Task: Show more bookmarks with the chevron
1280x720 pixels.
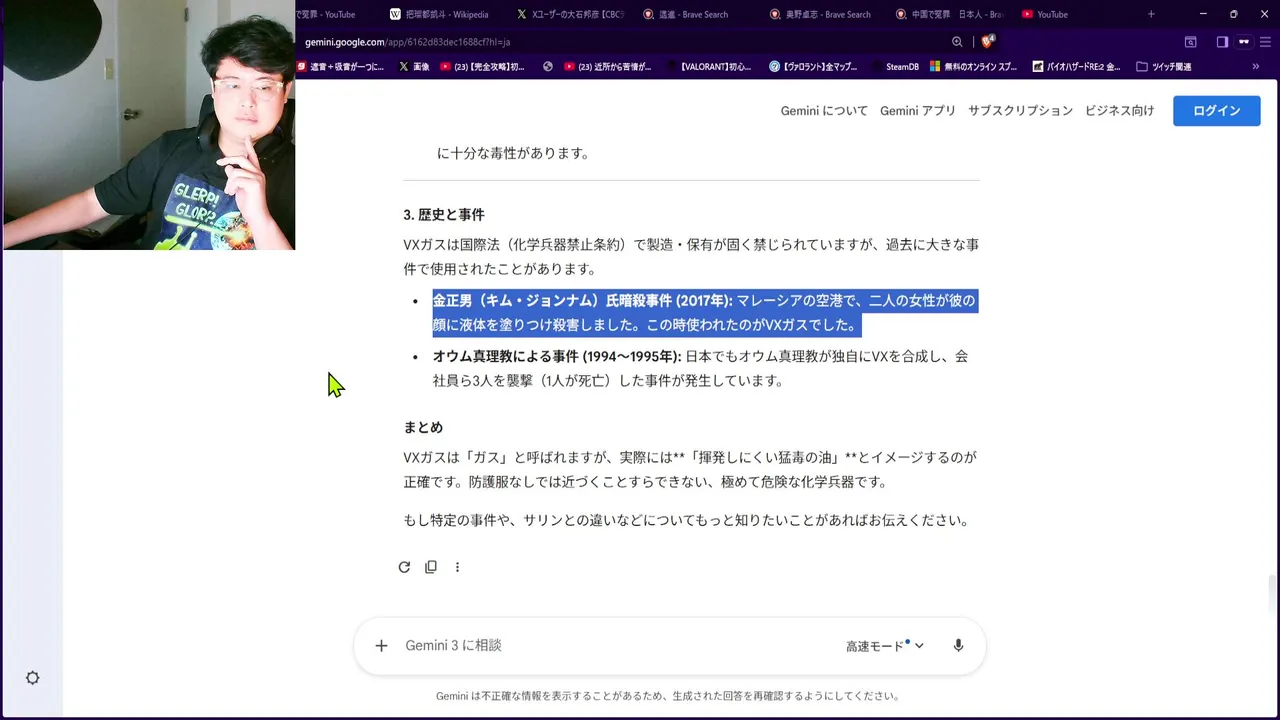Action: pyautogui.click(x=1256, y=67)
